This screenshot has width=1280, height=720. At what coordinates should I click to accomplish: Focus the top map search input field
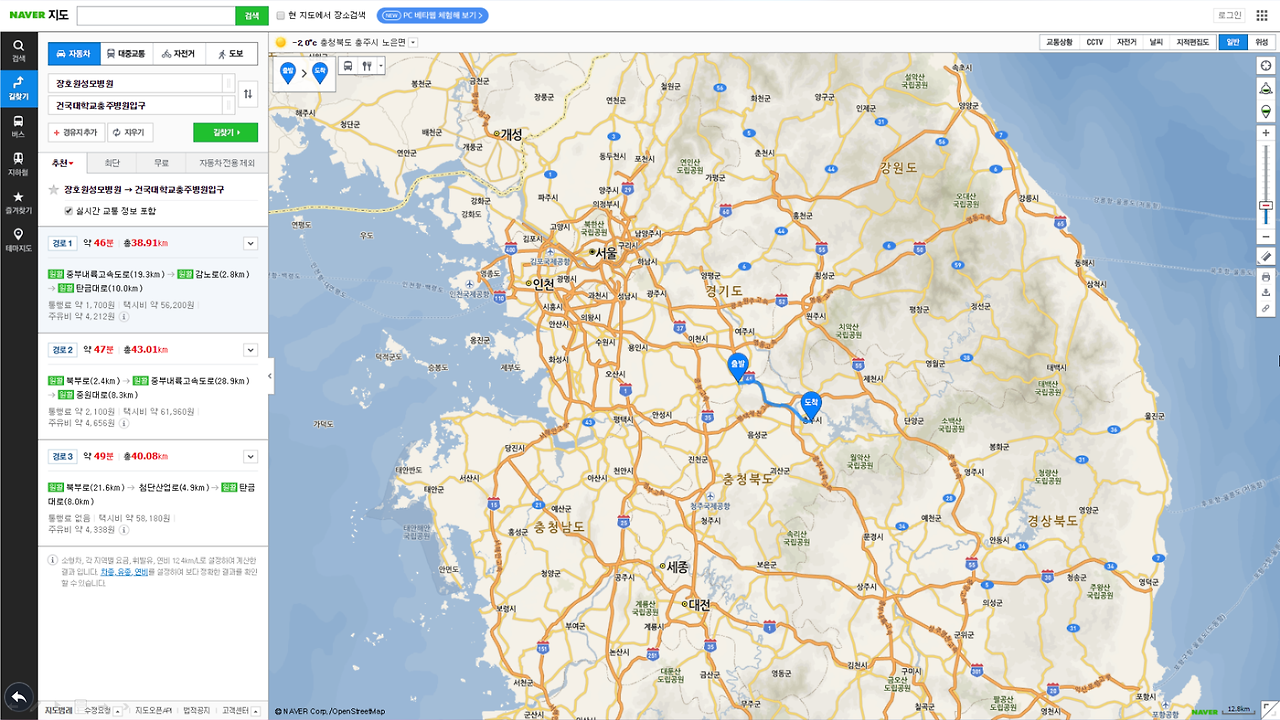pos(156,15)
